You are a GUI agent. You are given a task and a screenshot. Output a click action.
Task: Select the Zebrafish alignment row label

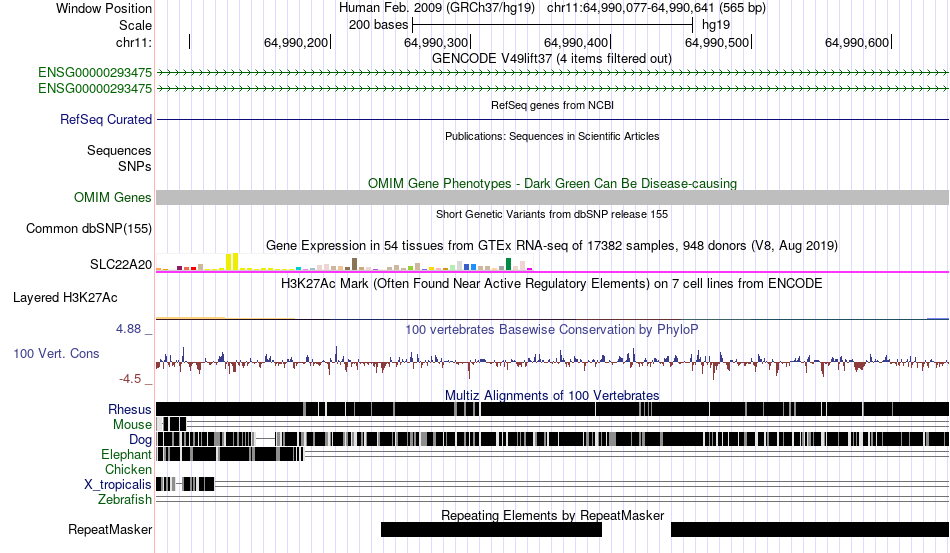coord(125,499)
